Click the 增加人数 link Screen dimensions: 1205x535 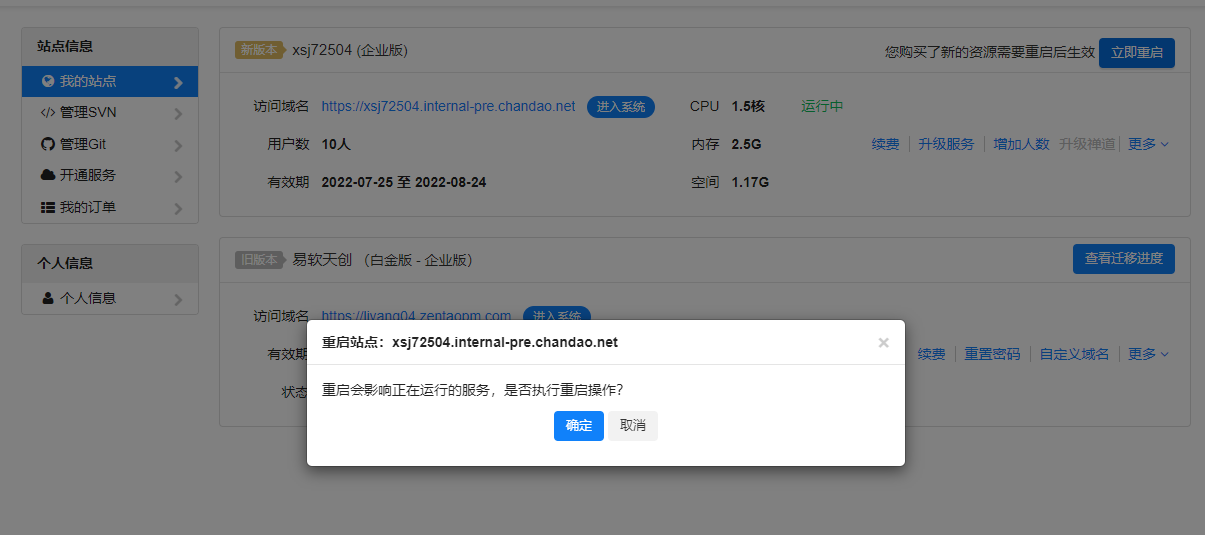coord(1021,144)
